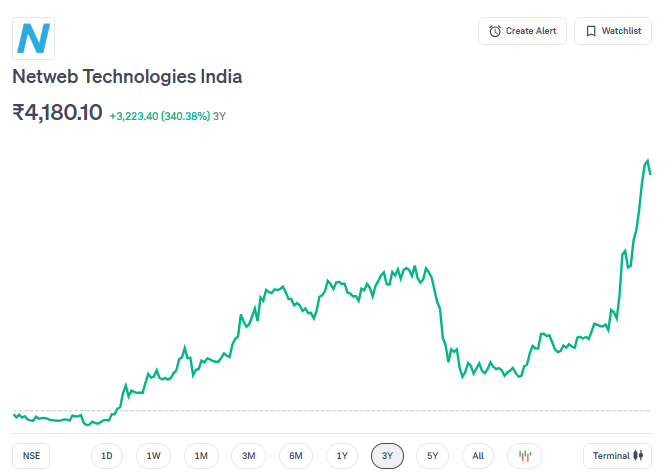This screenshot has height=473, width=669.
Task: Select the 1D time range
Action: (x=107, y=456)
